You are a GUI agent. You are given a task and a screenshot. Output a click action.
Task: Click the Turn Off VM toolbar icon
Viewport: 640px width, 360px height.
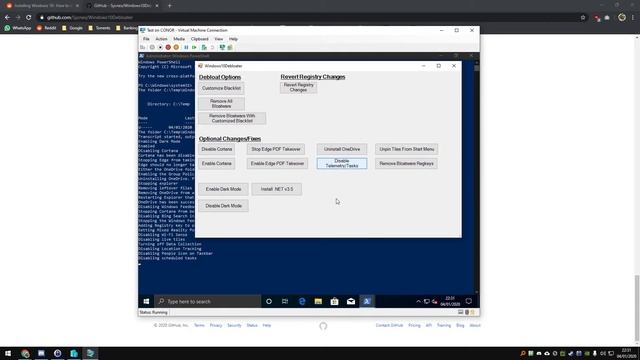pos(160,47)
